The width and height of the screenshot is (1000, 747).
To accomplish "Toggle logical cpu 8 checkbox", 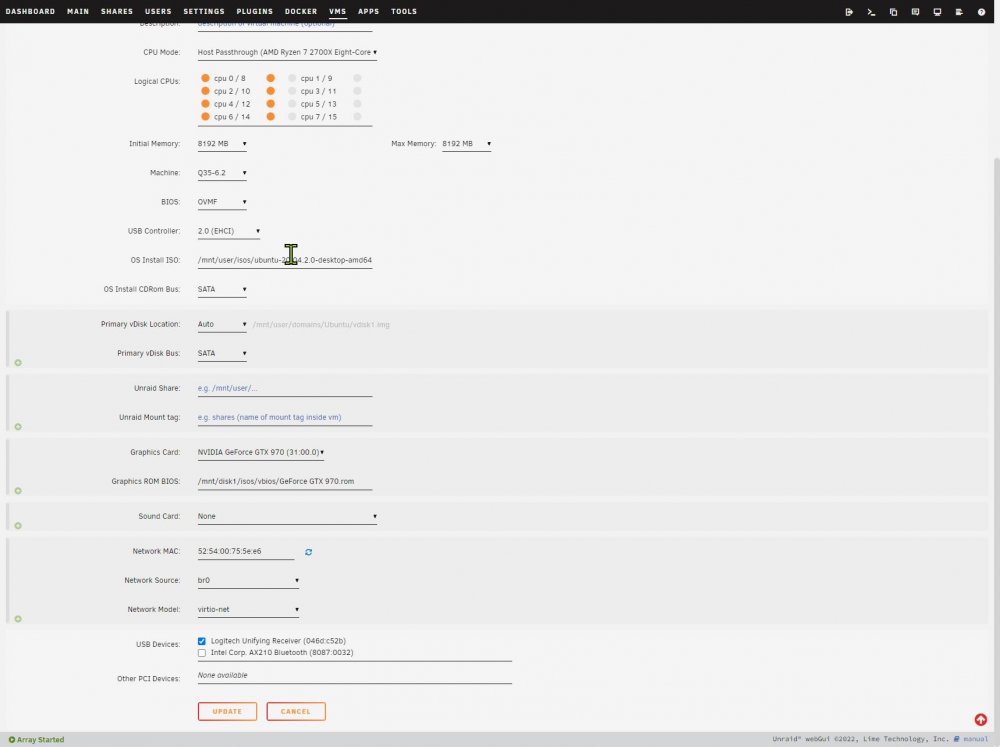I will (x=270, y=78).
